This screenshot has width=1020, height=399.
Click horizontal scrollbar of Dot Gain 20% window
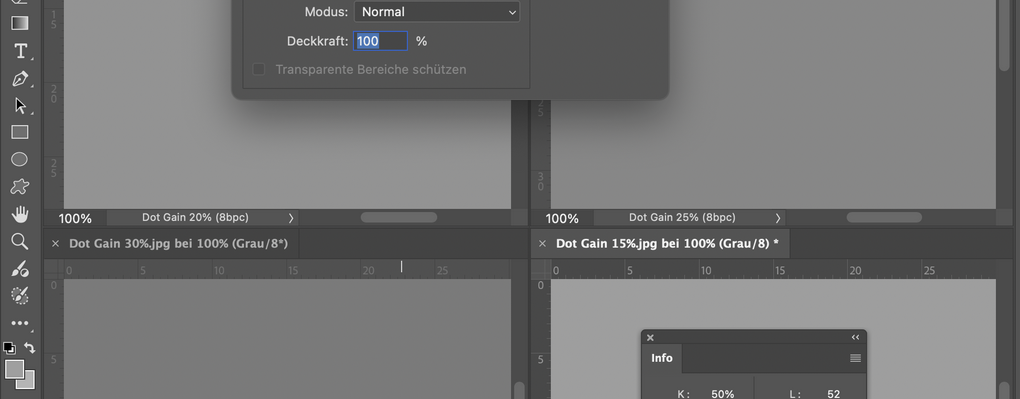[399, 217]
